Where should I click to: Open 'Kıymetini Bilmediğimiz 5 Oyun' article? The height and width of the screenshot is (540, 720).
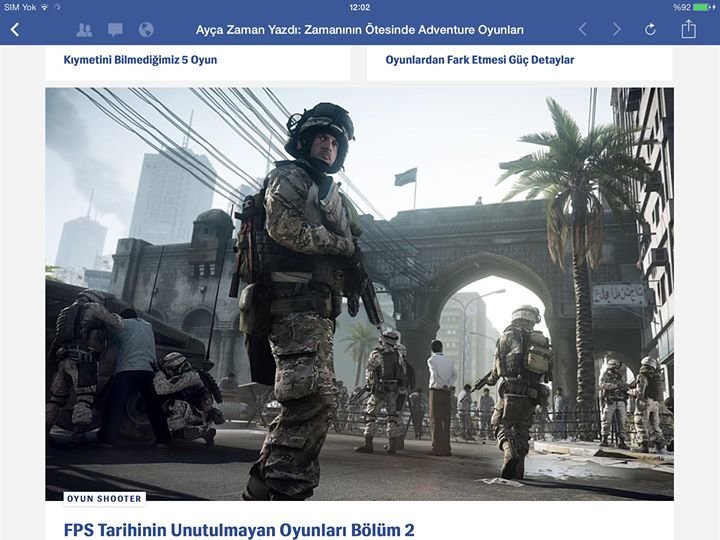[x=140, y=60]
